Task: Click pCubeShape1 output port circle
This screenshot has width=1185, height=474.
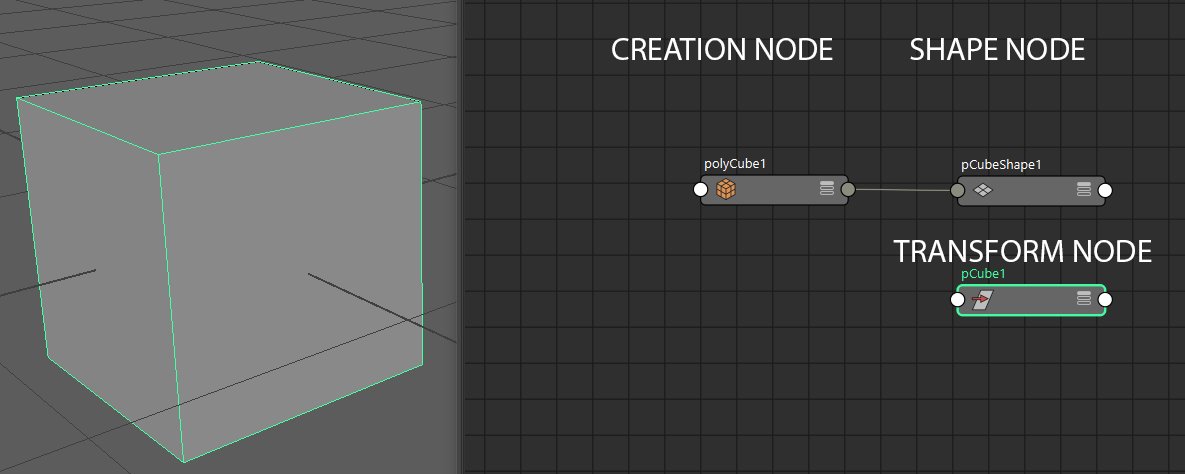Action: click(x=1105, y=191)
